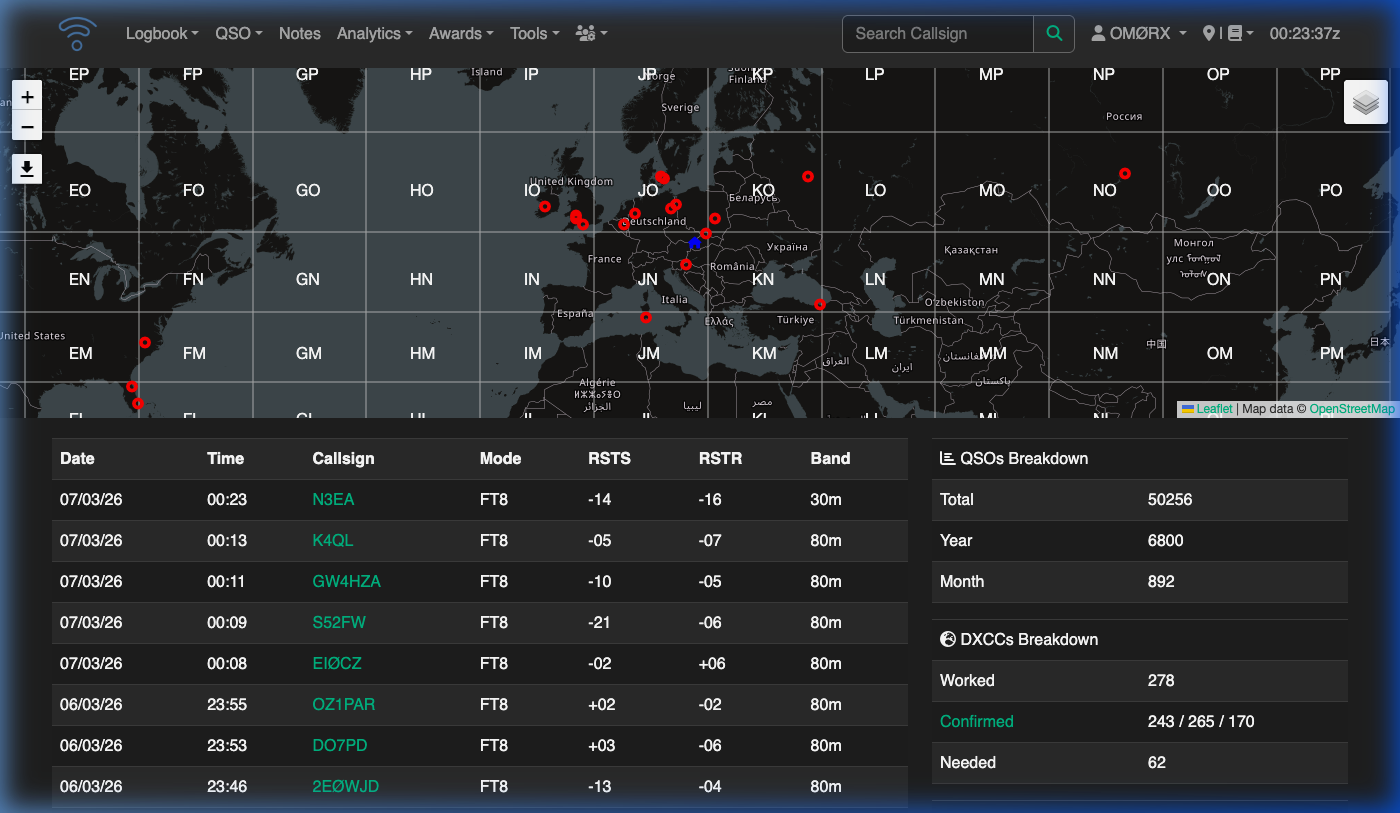Click the green search magnifier icon

pos(1053,33)
